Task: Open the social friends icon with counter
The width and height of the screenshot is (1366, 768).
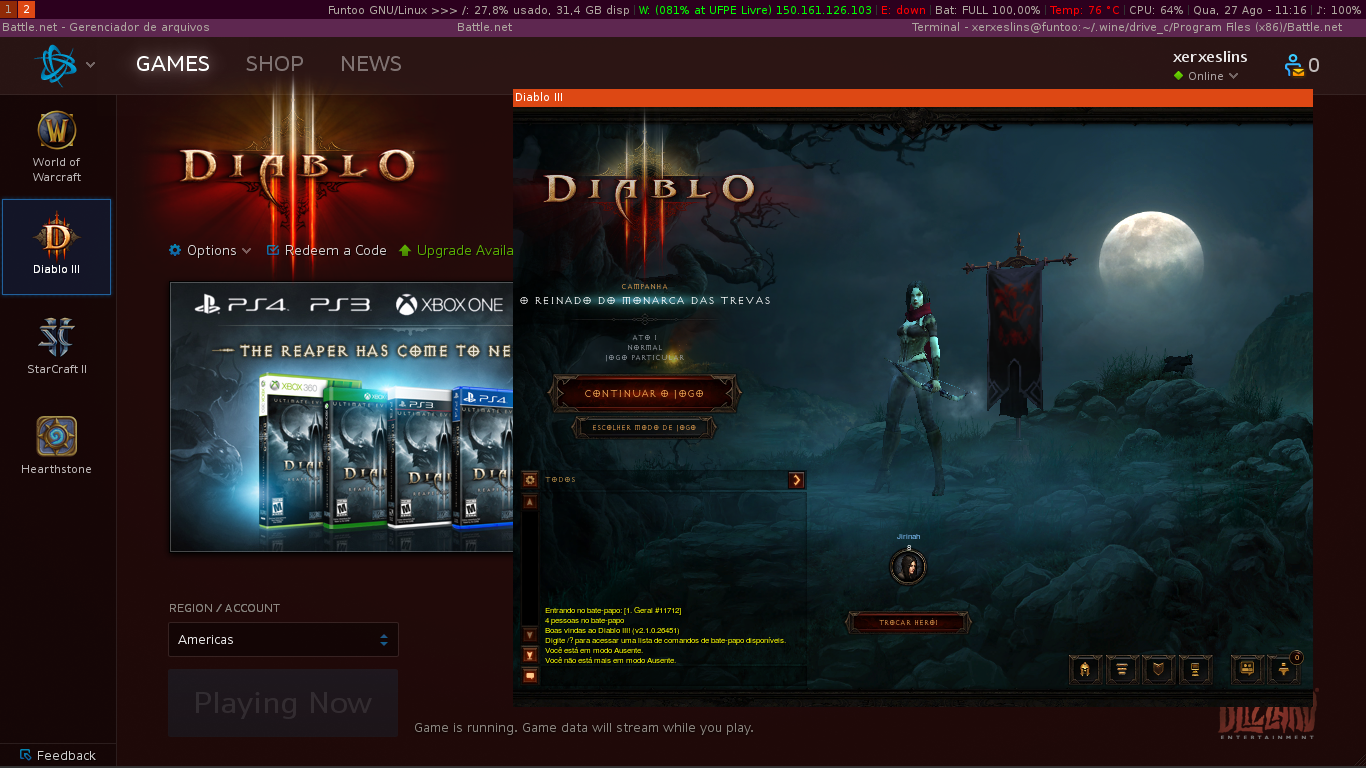Action: pyautogui.click(x=1284, y=669)
